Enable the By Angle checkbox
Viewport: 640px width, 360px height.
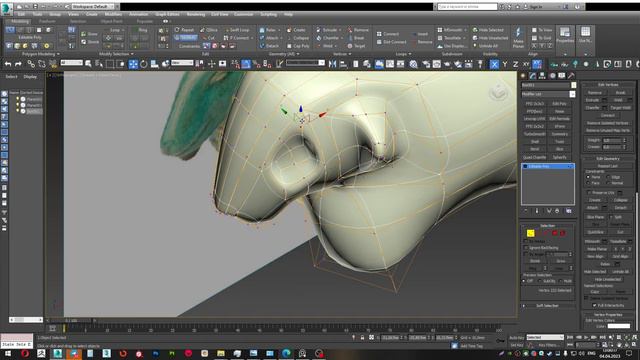point(526,254)
